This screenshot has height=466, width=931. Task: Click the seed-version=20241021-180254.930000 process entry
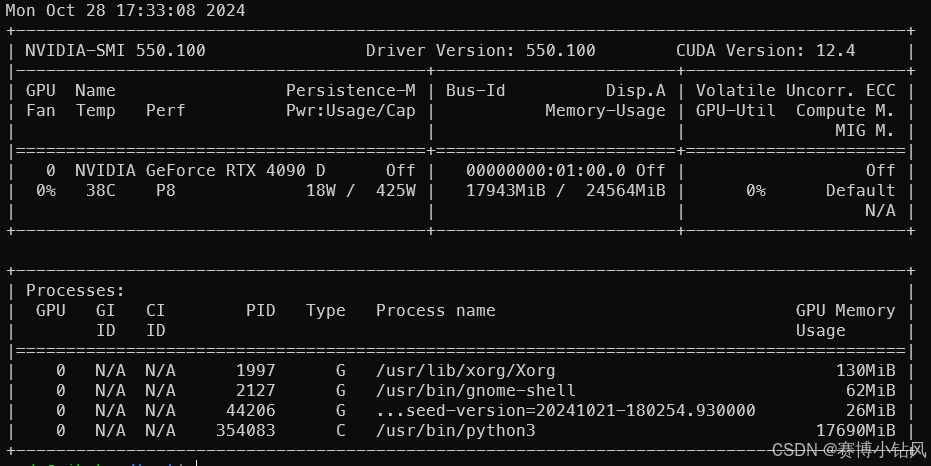pyautogui.click(x=565, y=410)
